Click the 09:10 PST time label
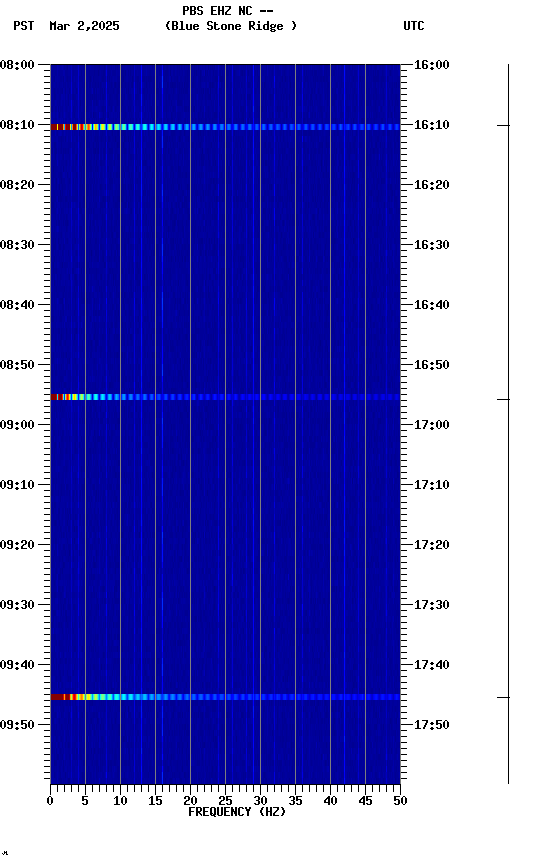This screenshot has height=864, width=552. tap(17, 485)
